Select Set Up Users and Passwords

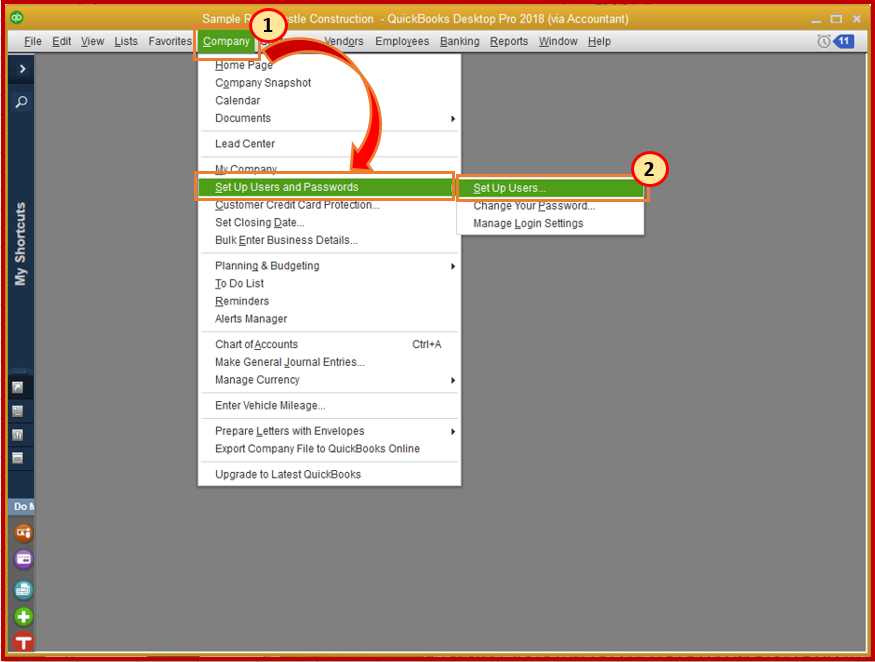point(326,187)
